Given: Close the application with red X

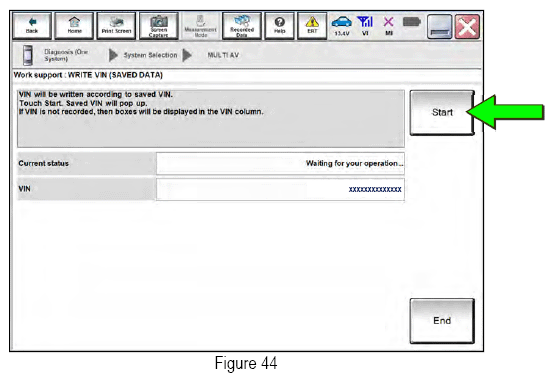Looking at the screenshot, I should point(467,27).
